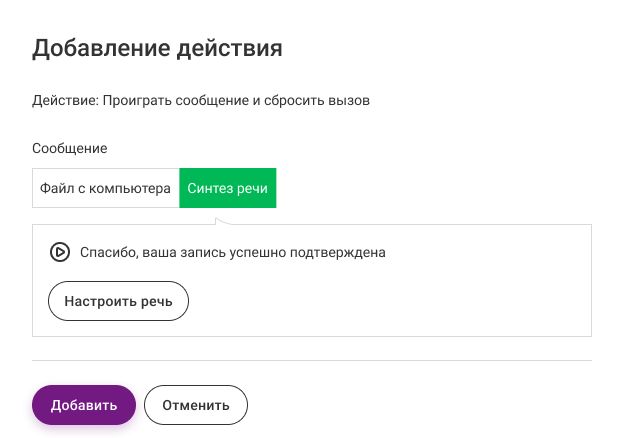Listen to the confirmation message audio

pyautogui.click(x=60, y=252)
